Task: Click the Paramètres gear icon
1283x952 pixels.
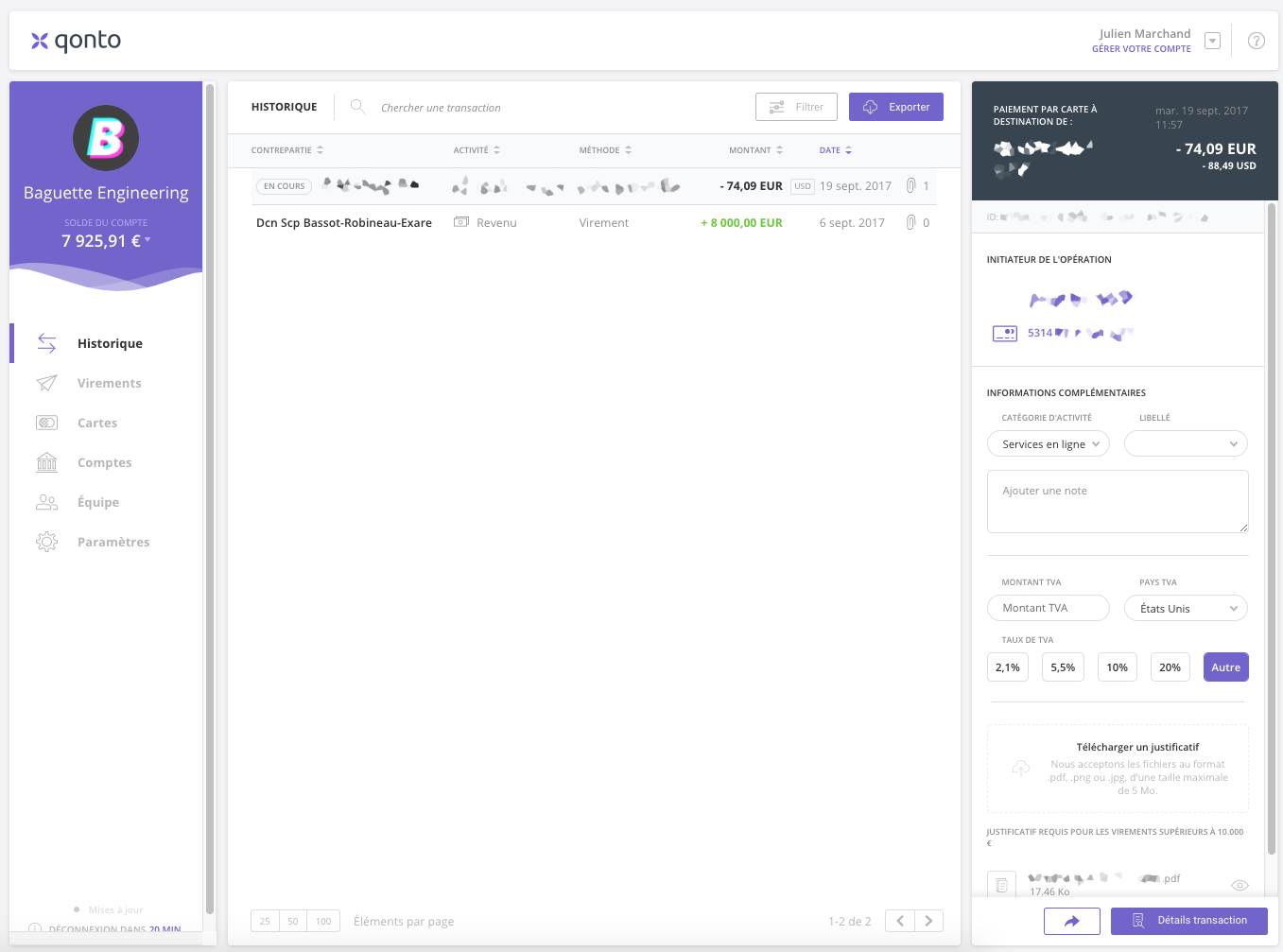Action: point(46,542)
